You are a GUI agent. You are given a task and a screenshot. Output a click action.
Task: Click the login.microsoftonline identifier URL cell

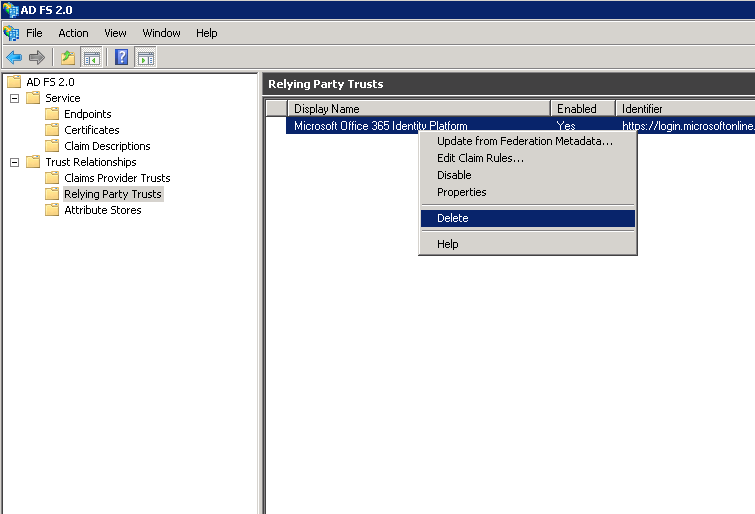(x=688, y=125)
